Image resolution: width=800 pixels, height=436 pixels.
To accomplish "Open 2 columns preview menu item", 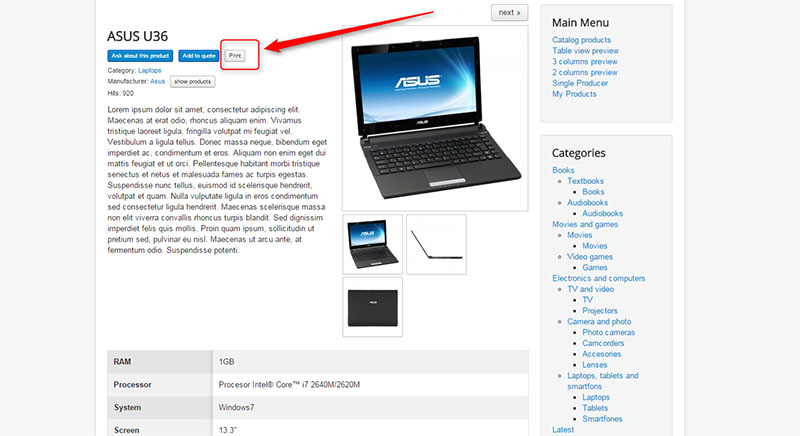I will click(585, 72).
